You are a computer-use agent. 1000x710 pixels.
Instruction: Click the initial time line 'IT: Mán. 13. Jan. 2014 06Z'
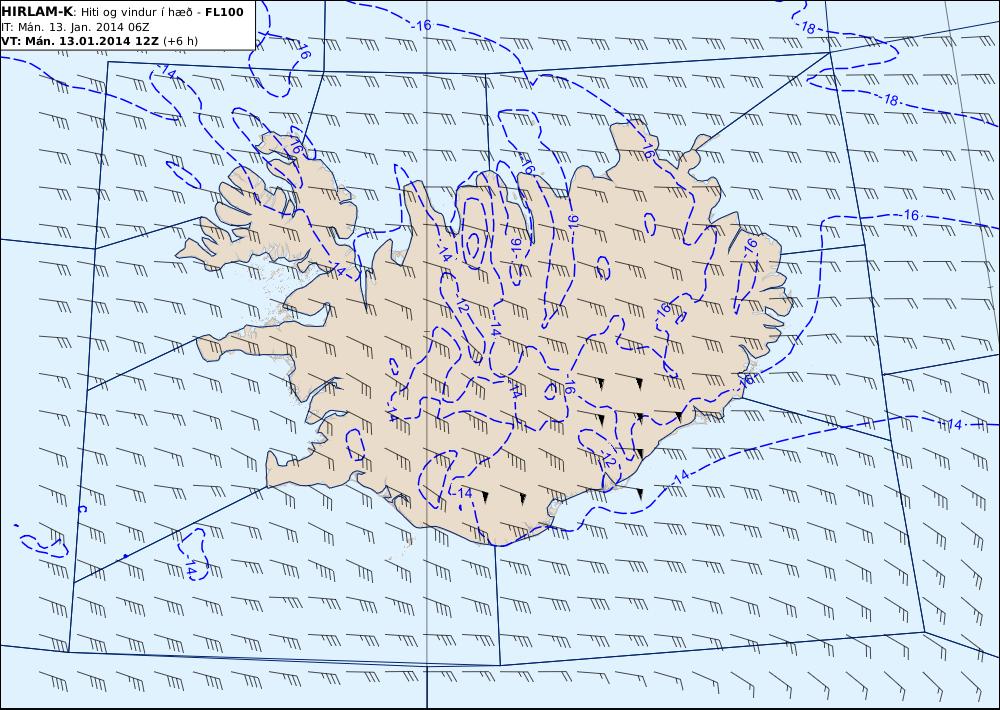click(75, 27)
